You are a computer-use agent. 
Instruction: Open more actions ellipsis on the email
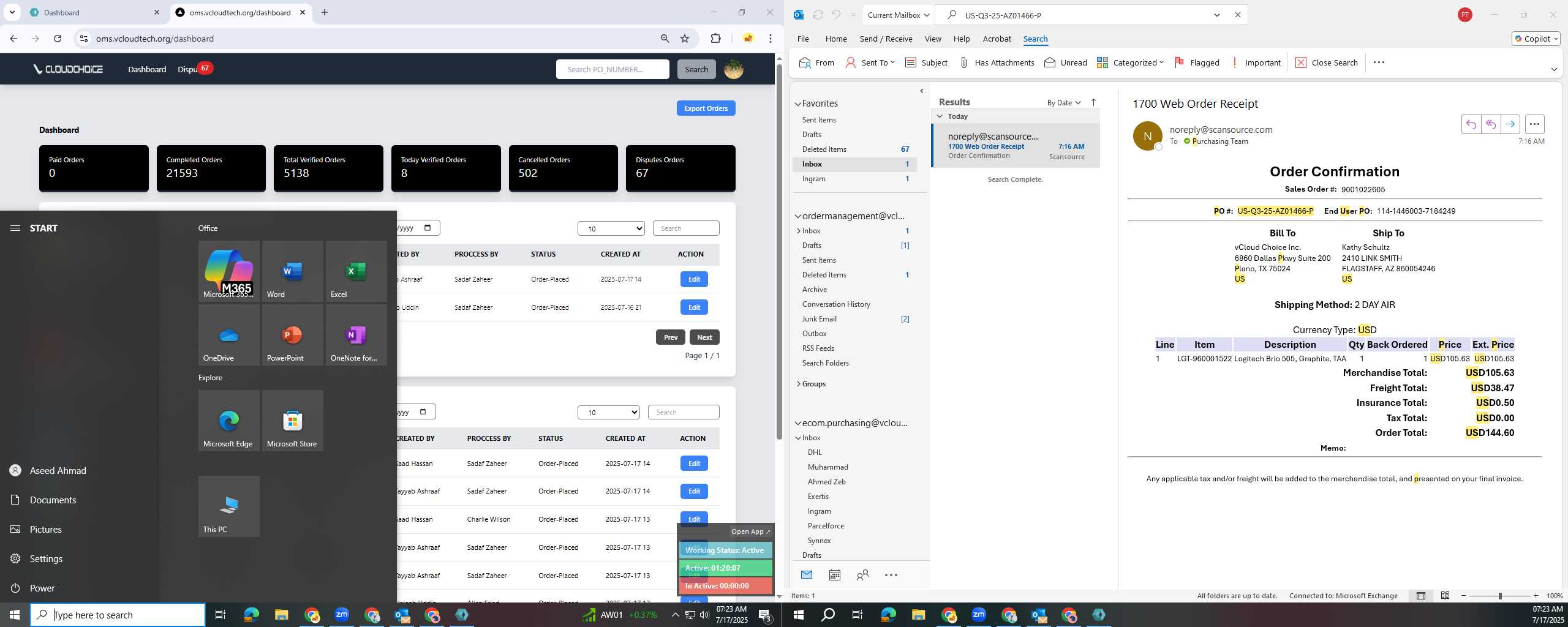1534,124
